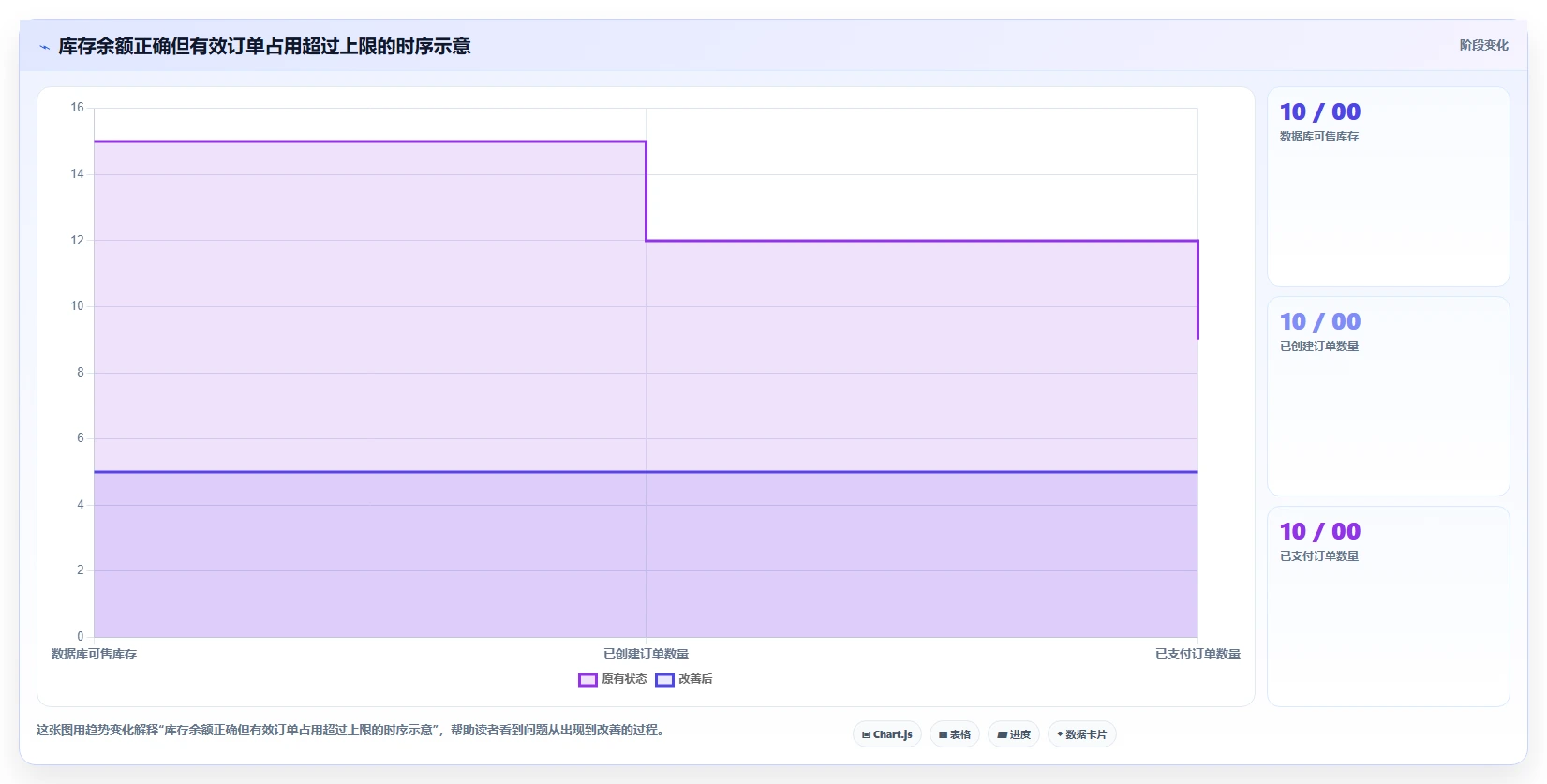This screenshot has width=1547, height=784.
Task: Click the 改善后 legend label
Action: pyautogui.click(x=695, y=679)
